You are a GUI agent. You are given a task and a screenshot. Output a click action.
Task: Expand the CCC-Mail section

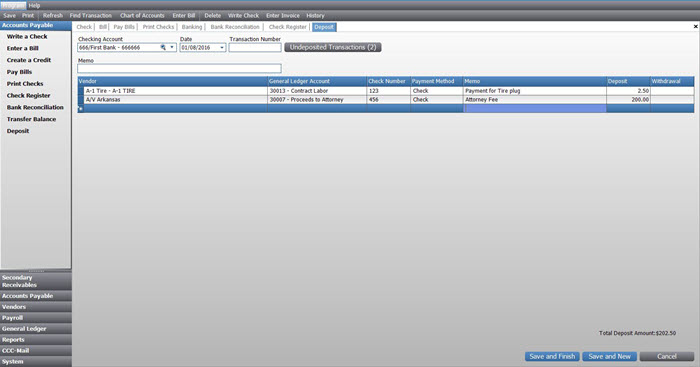point(36,350)
